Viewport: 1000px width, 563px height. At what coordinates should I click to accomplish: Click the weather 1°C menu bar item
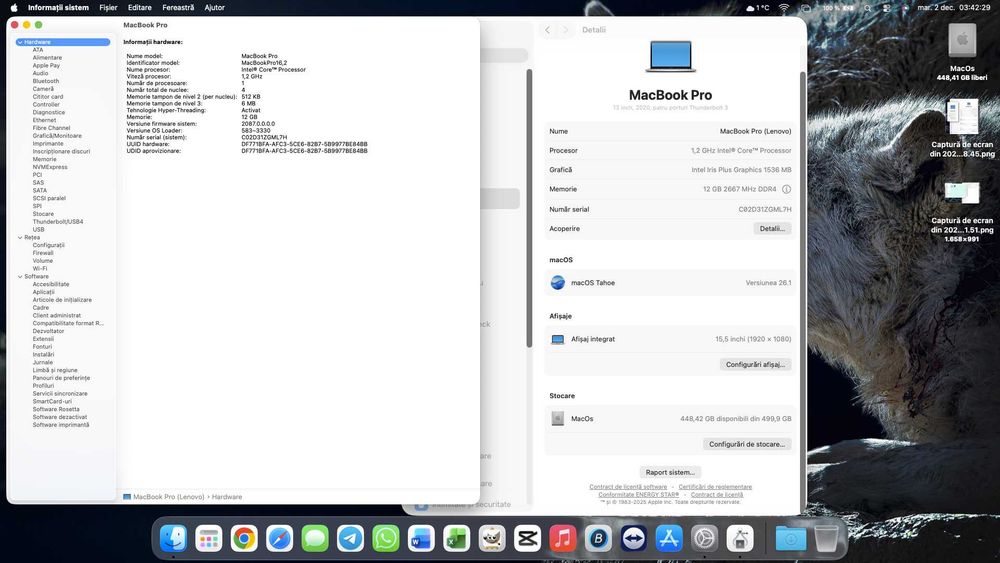tap(758, 8)
